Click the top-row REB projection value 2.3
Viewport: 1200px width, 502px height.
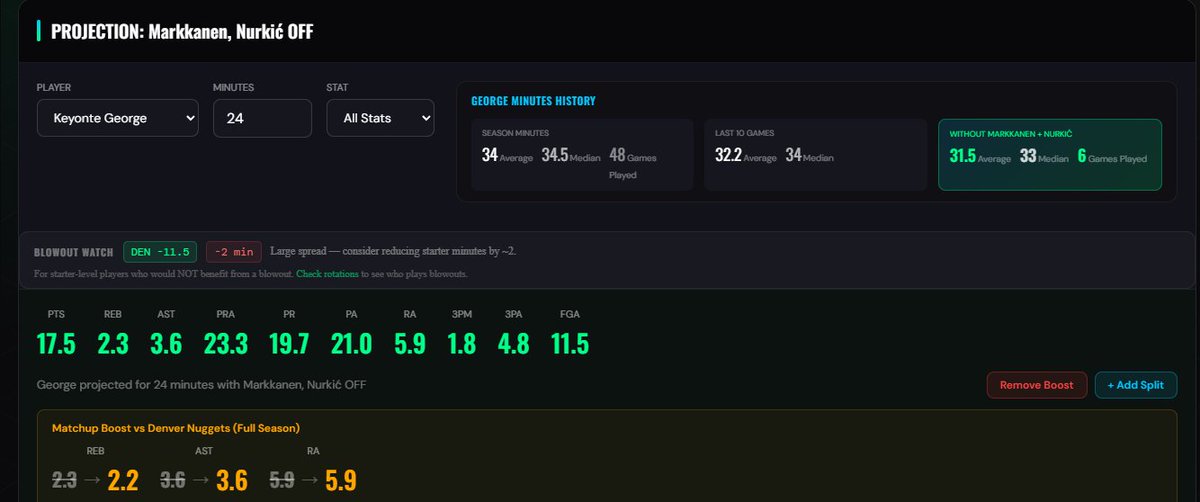point(115,344)
